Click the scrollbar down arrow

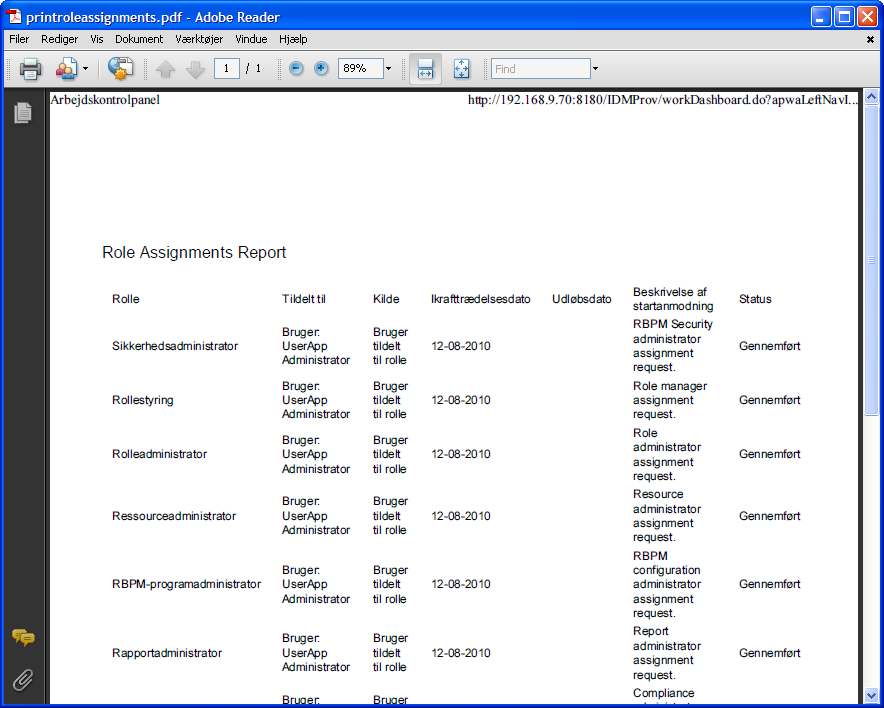click(x=871, y=695)
